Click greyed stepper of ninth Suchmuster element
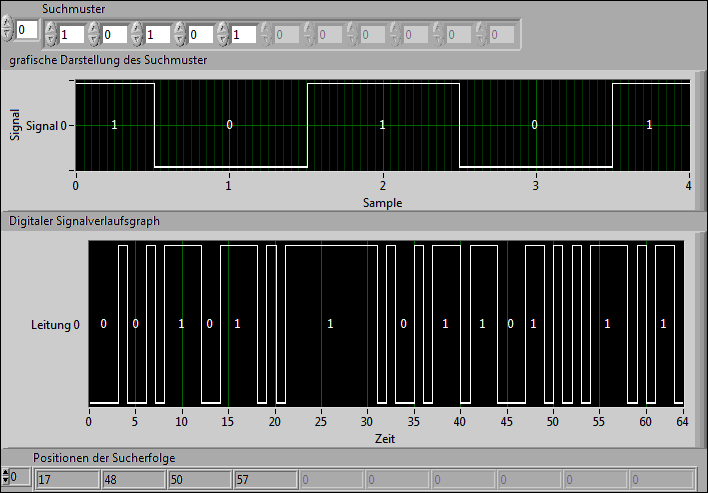 396,34
